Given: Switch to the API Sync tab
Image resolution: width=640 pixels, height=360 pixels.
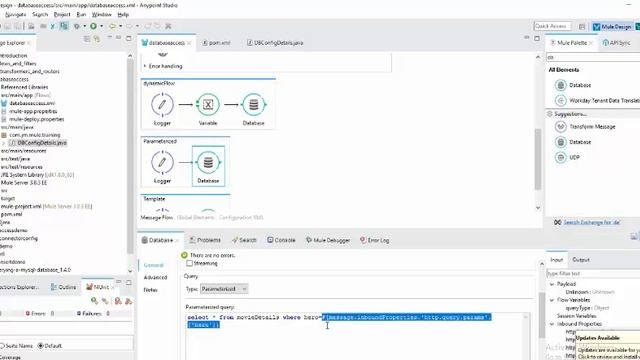Looking at the screenshot, I should (616, 43).
